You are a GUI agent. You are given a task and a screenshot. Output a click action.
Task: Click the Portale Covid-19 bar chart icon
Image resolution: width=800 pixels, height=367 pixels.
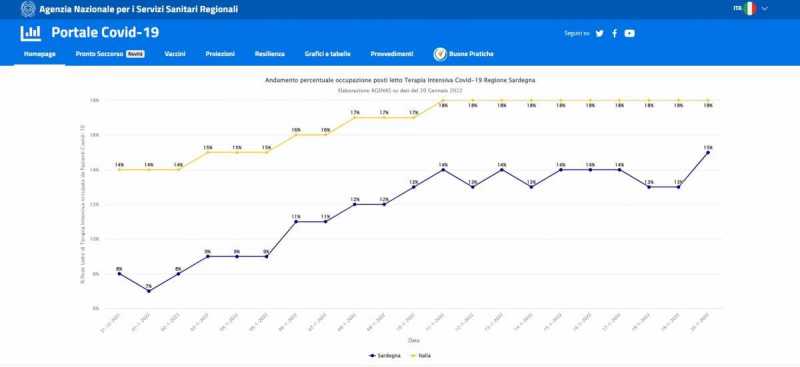(x=31, y=33)
